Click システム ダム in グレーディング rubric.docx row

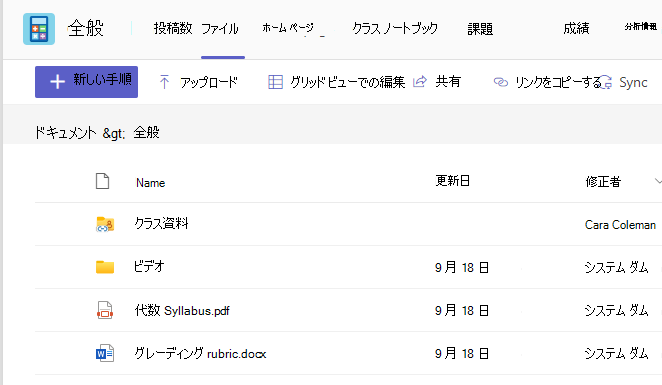[x=616, y=353]
